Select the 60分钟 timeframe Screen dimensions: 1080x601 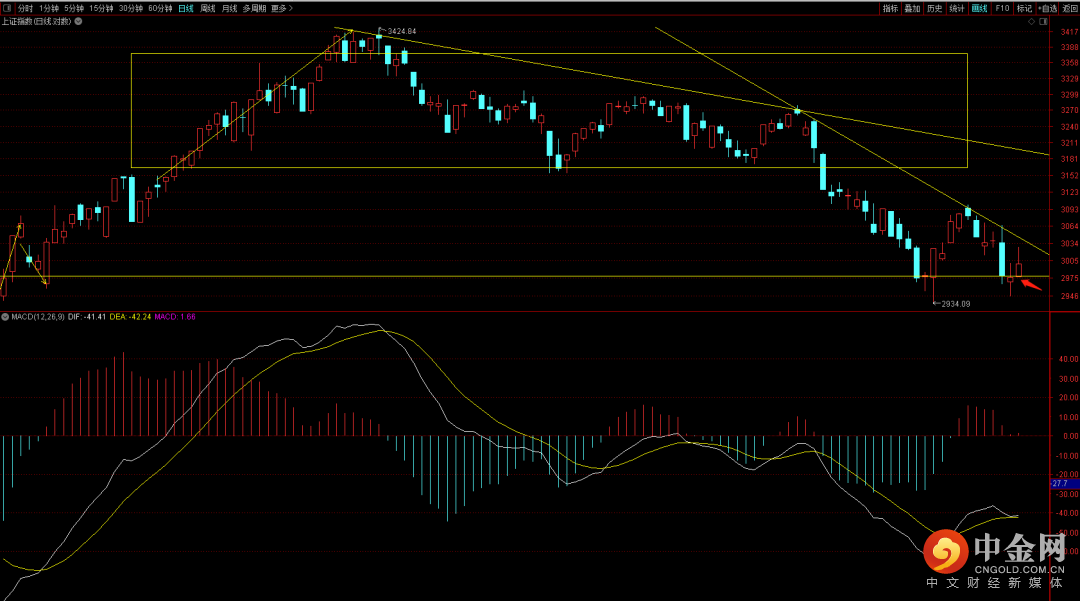pyautogui.click(x=160, y=8)
